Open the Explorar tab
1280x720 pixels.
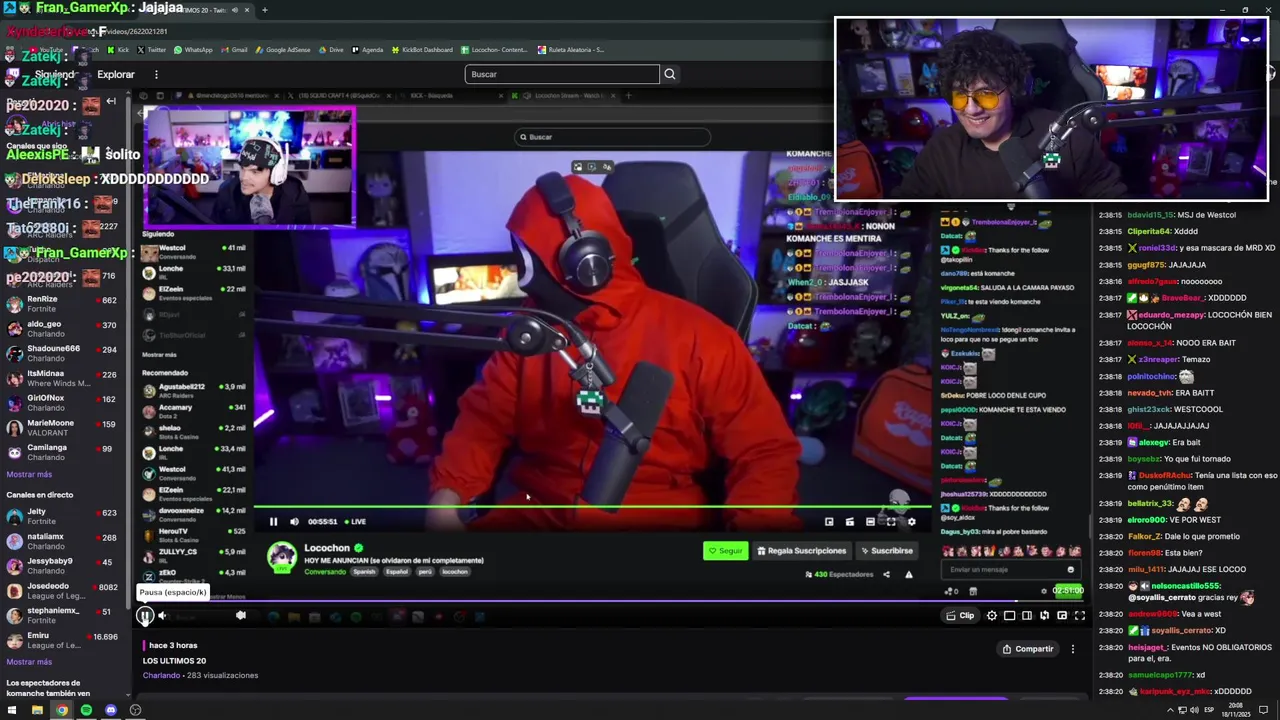(116, 75)
